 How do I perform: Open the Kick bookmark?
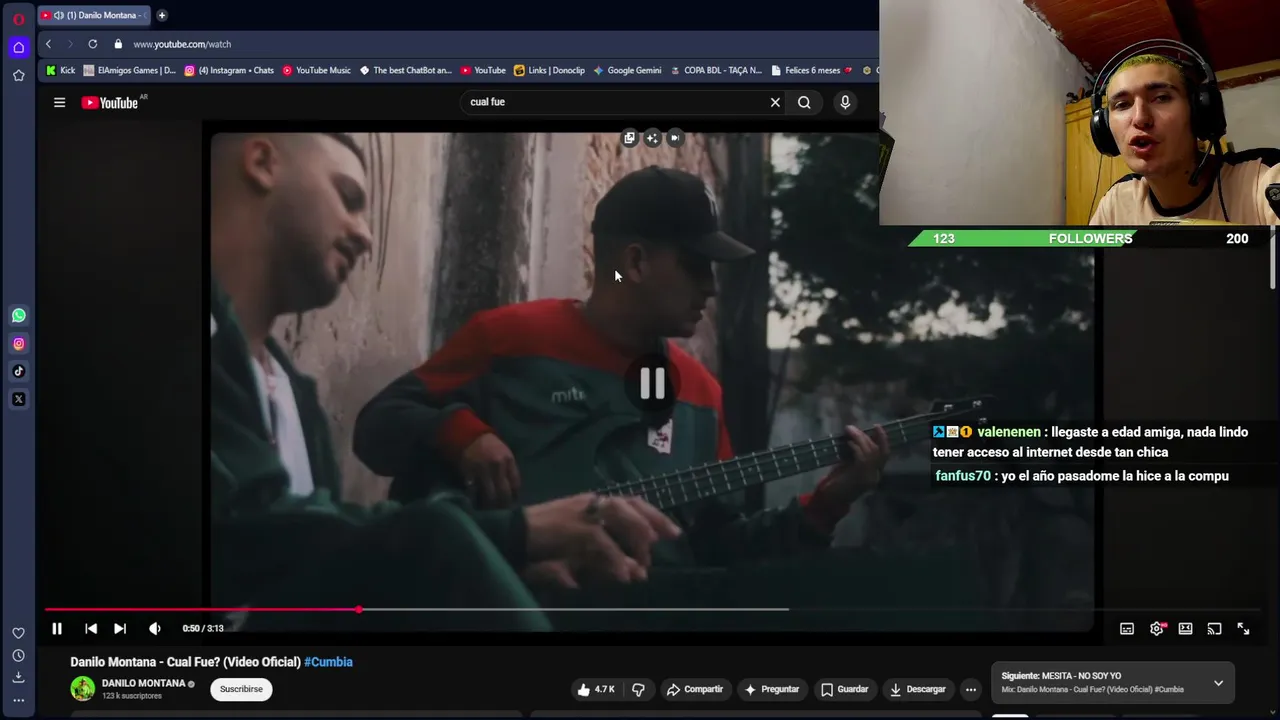60,70
